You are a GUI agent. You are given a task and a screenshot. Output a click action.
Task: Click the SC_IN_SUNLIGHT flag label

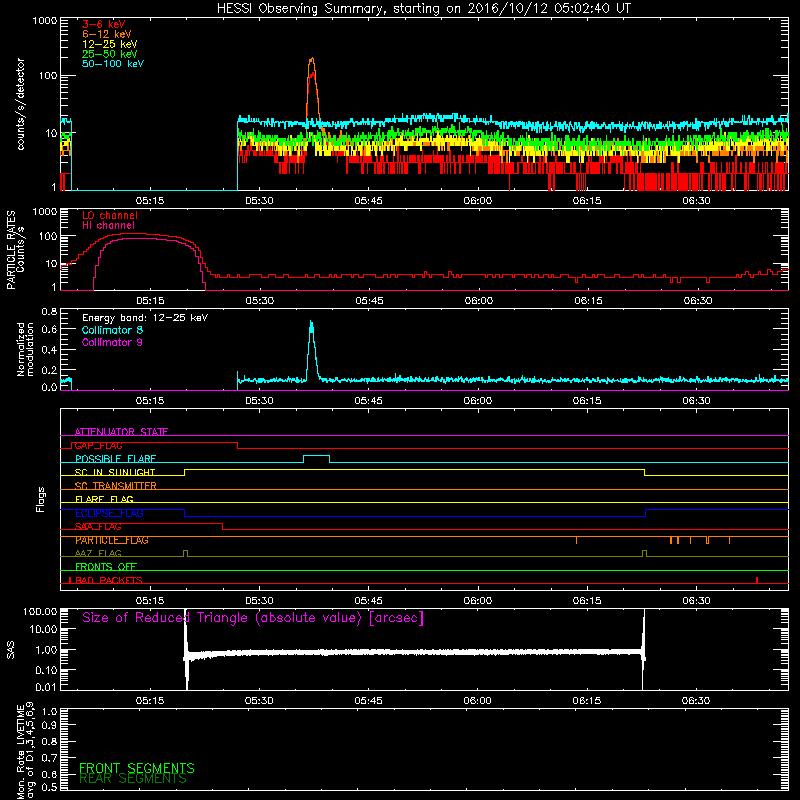pos(115,472)
